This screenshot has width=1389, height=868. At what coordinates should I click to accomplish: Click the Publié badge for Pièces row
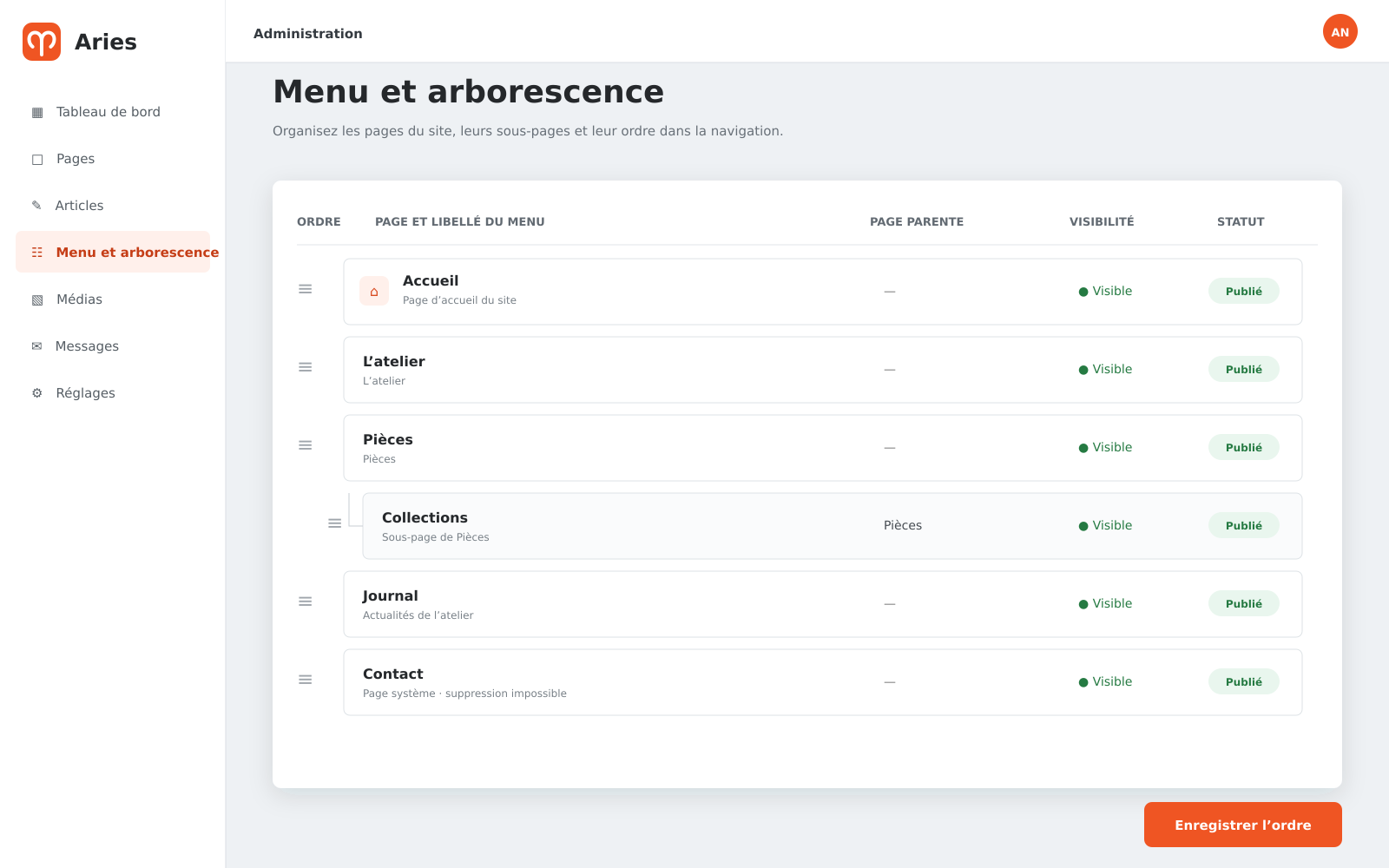coord(1244,448)
